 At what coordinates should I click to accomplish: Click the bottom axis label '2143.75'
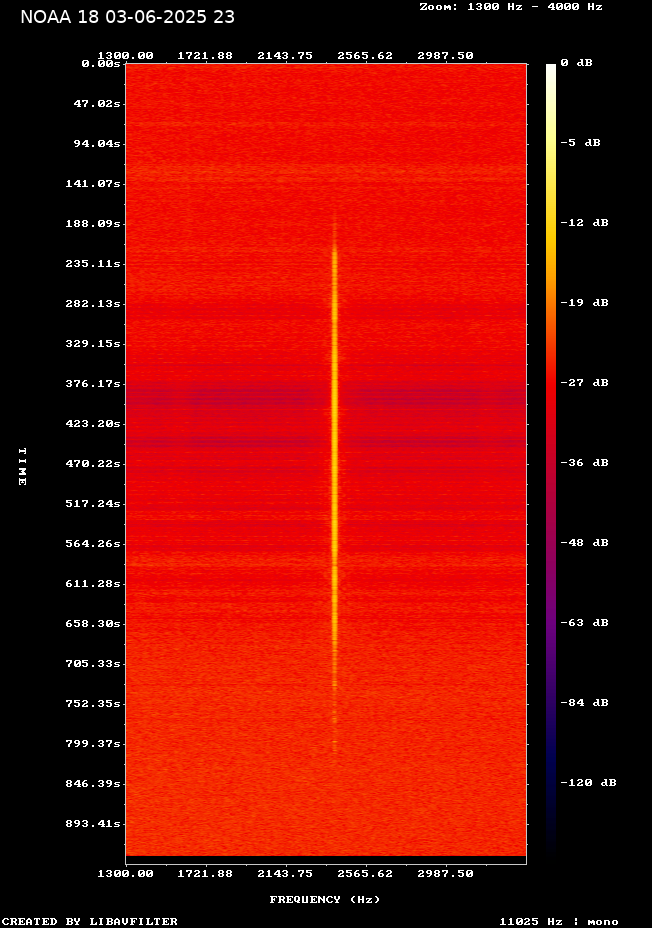pyautogui.click(x=285, y=874)
